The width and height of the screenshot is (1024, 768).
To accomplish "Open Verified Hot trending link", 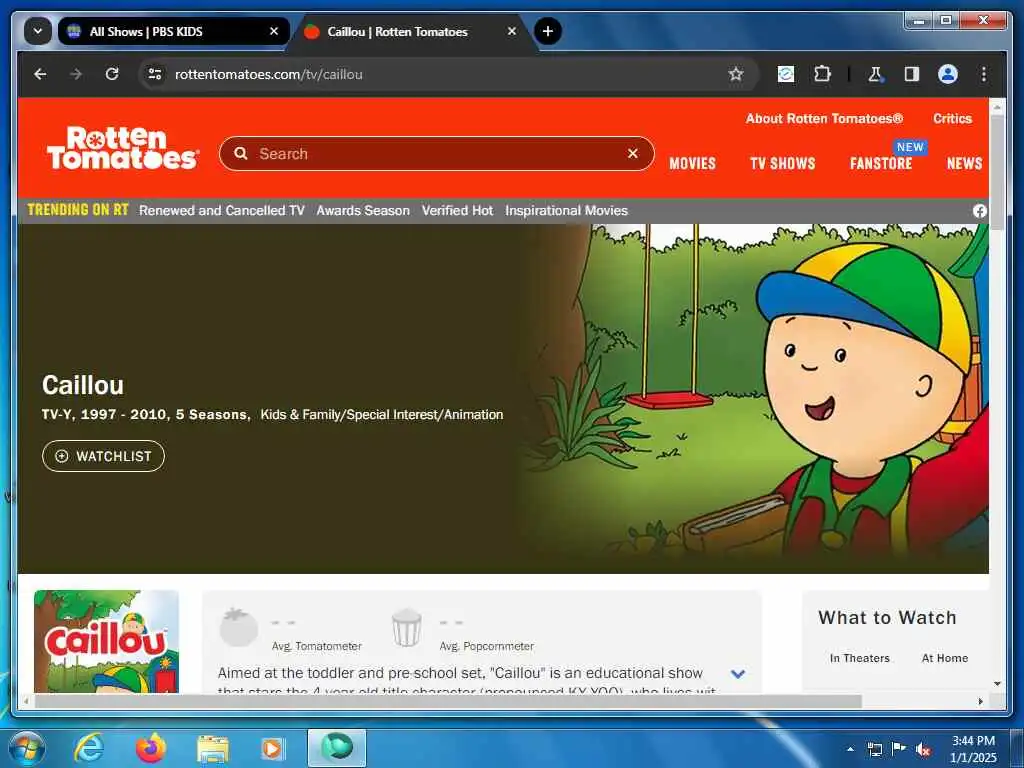I will point(457,210).
